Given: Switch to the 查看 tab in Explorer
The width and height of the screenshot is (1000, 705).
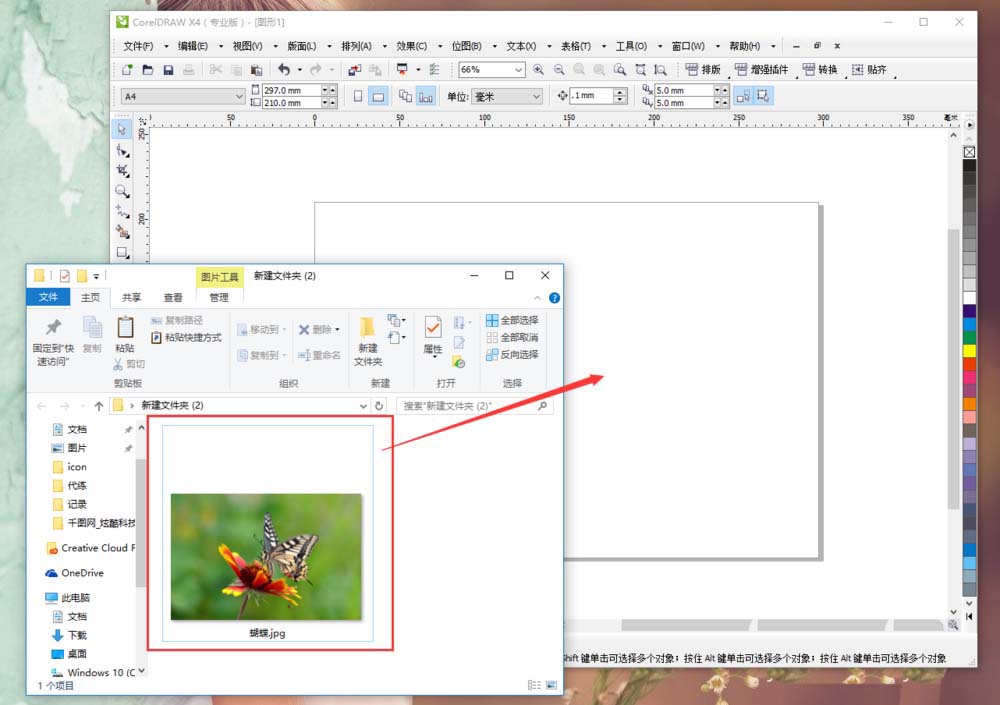Looking at the screenshot, I should click(x=173, y=297).
